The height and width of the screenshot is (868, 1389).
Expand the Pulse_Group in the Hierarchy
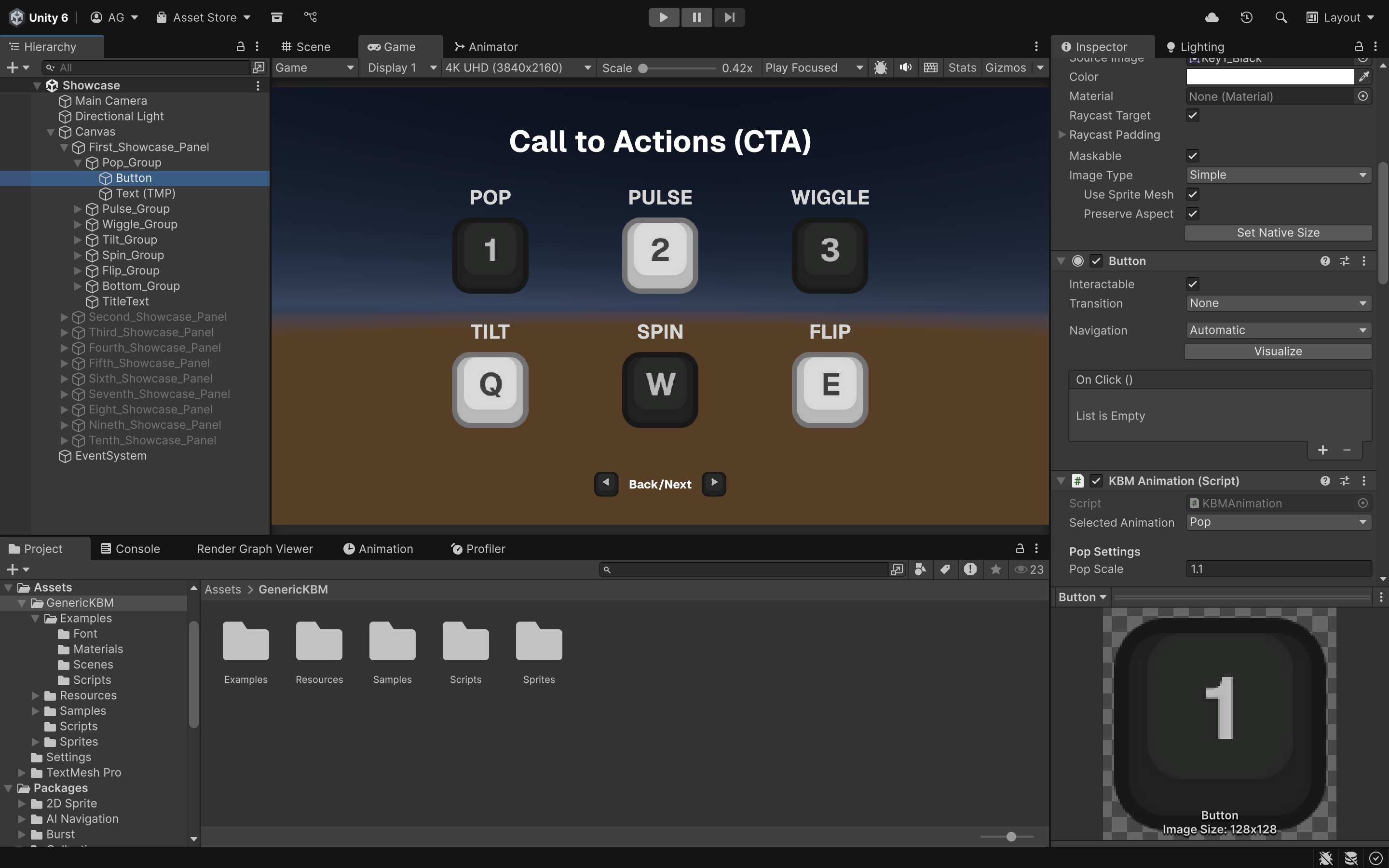78,209
